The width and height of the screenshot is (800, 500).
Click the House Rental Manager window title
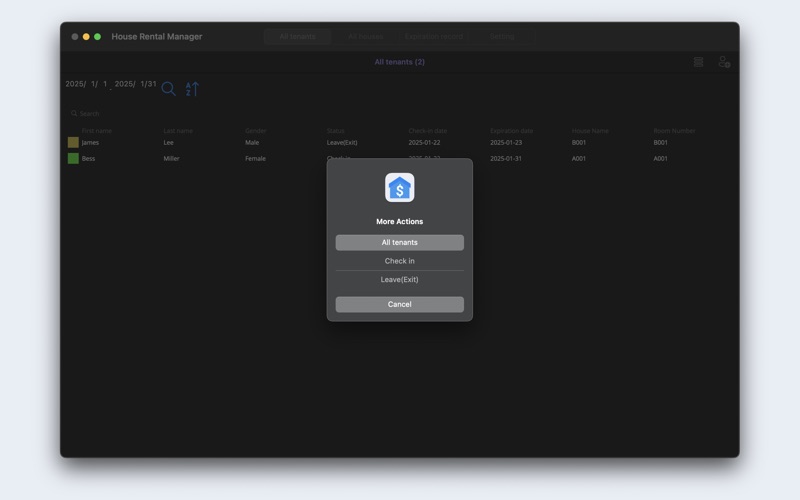157,36
